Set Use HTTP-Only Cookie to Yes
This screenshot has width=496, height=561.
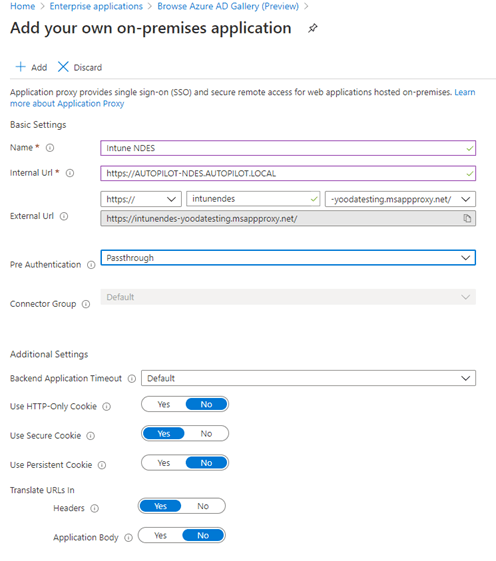pyautogui.click(x=164, y=404)
